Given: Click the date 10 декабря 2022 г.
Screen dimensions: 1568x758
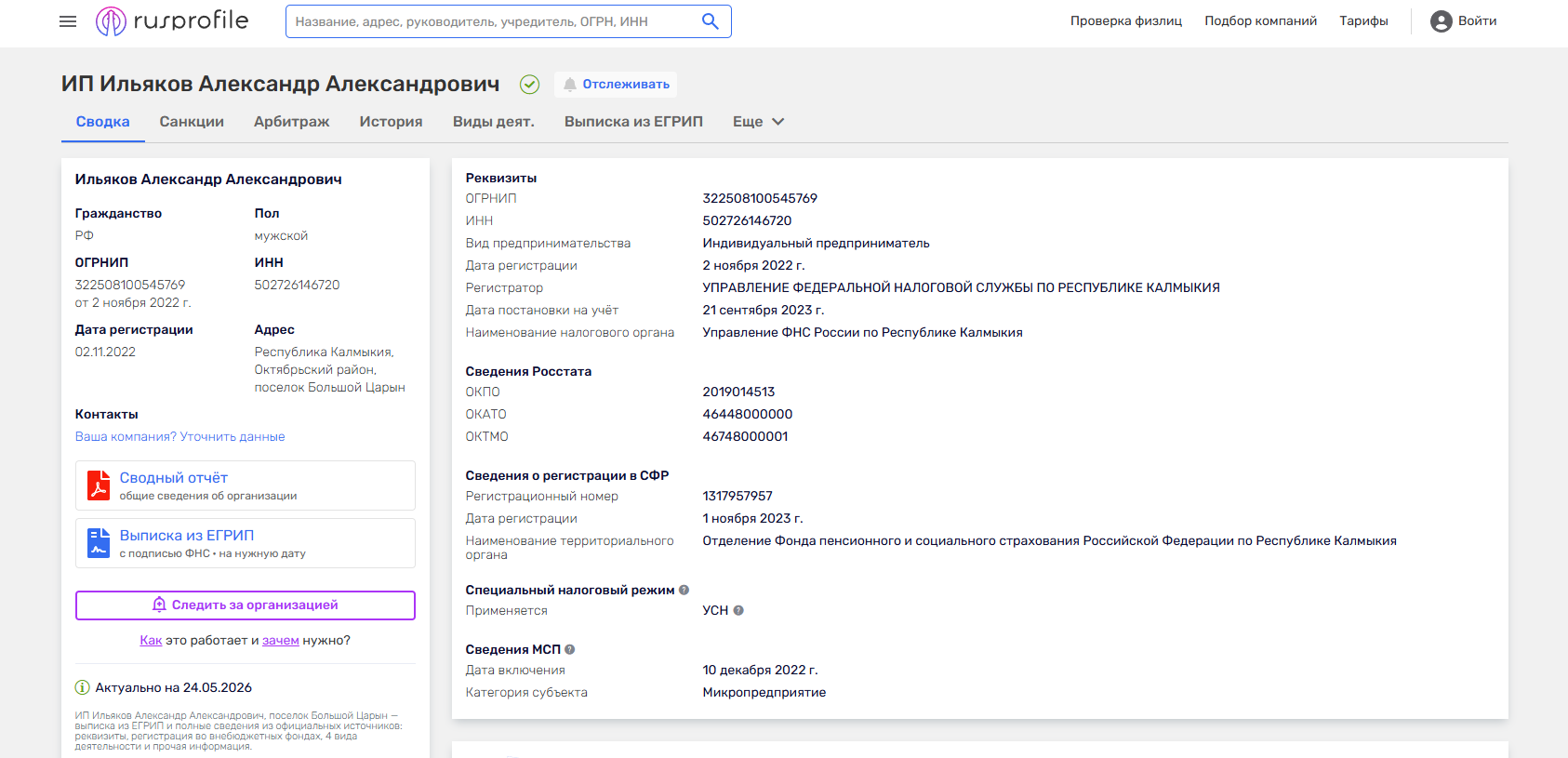Looking at the screenshot, I should pos(761,671).
